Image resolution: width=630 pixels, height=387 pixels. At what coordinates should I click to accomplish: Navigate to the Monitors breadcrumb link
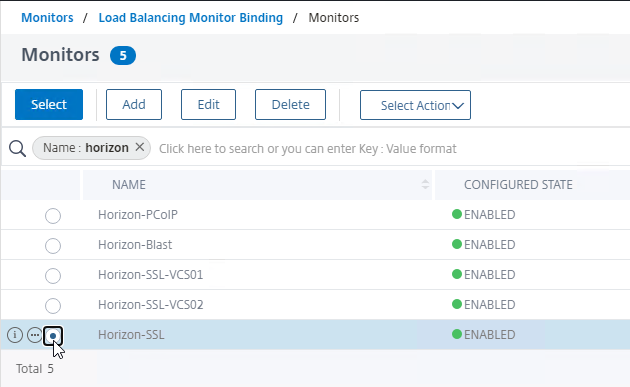(47, 18)
